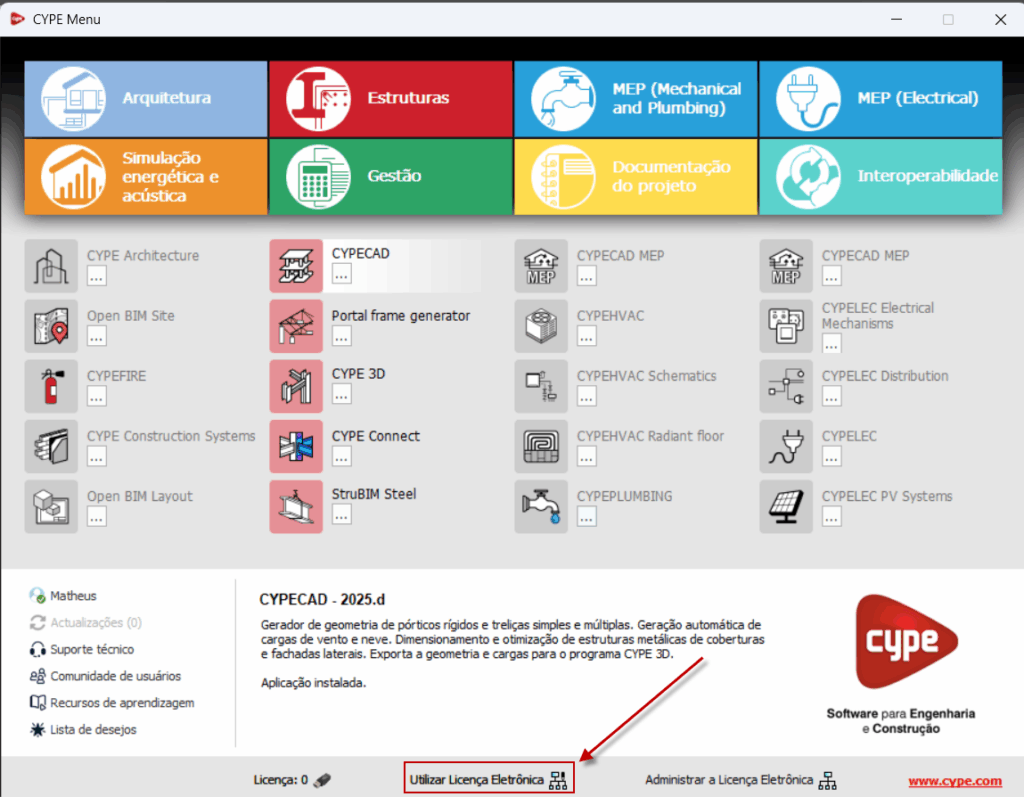Open Recursos de aprendizagem

(x=112, y=703)
